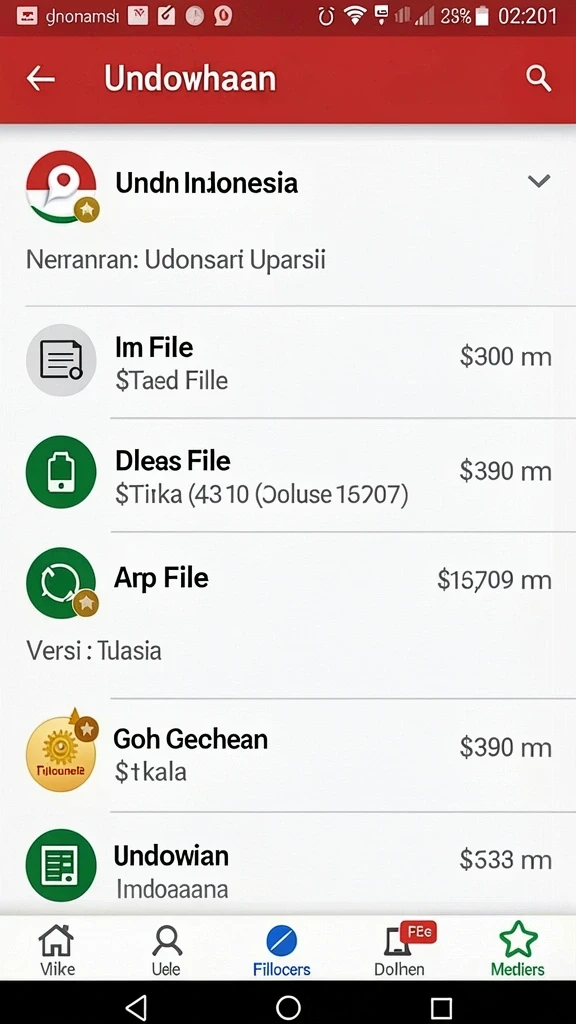Open the Uele profile tab
The image size is (576, 1024).
click(167, 950)
